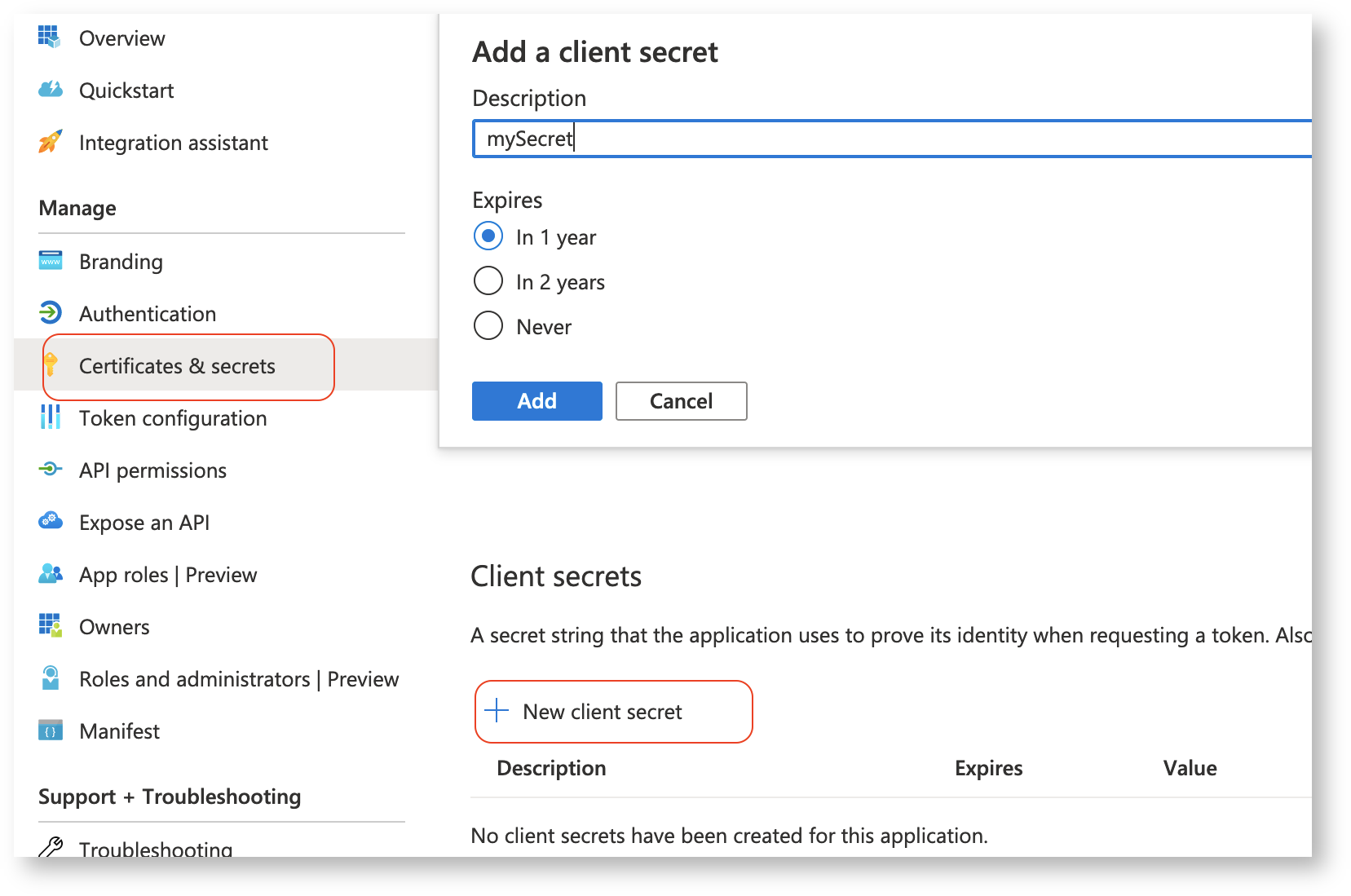
Task: Select the In 1 year expiry option
Action: click(x=488, y=237)
